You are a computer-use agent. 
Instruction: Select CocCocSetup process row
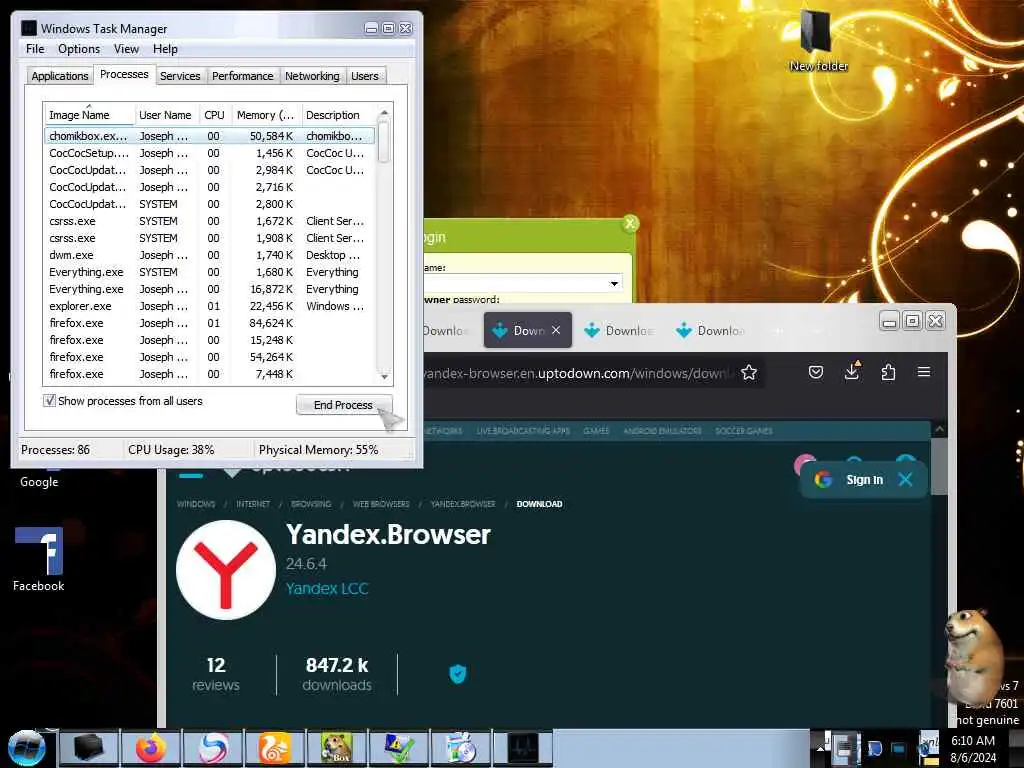coord(210,153)
